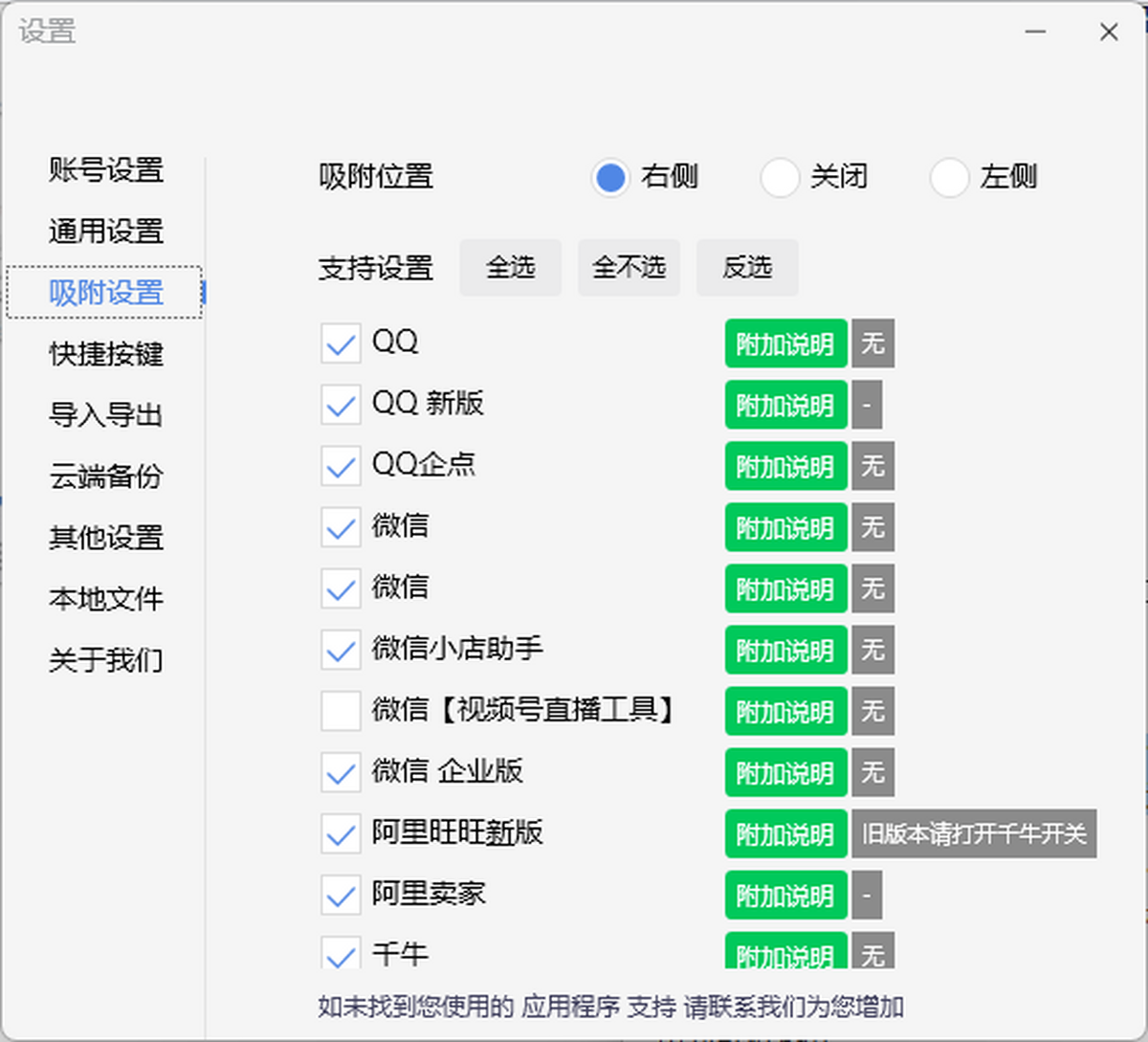1148x1042 pixels.
Task: Open the 关于我们 page
Action: (x=106, y=660)
